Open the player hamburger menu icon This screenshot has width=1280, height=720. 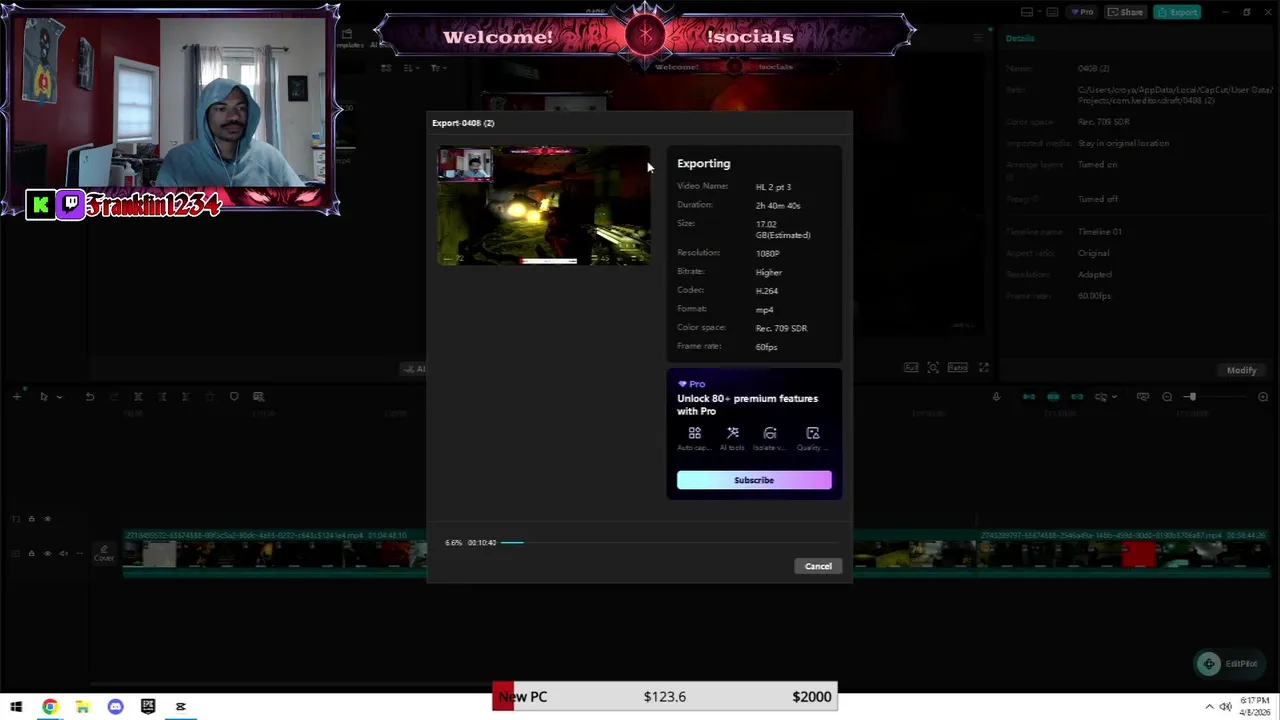pyautogui.click(x=978, y=38)
